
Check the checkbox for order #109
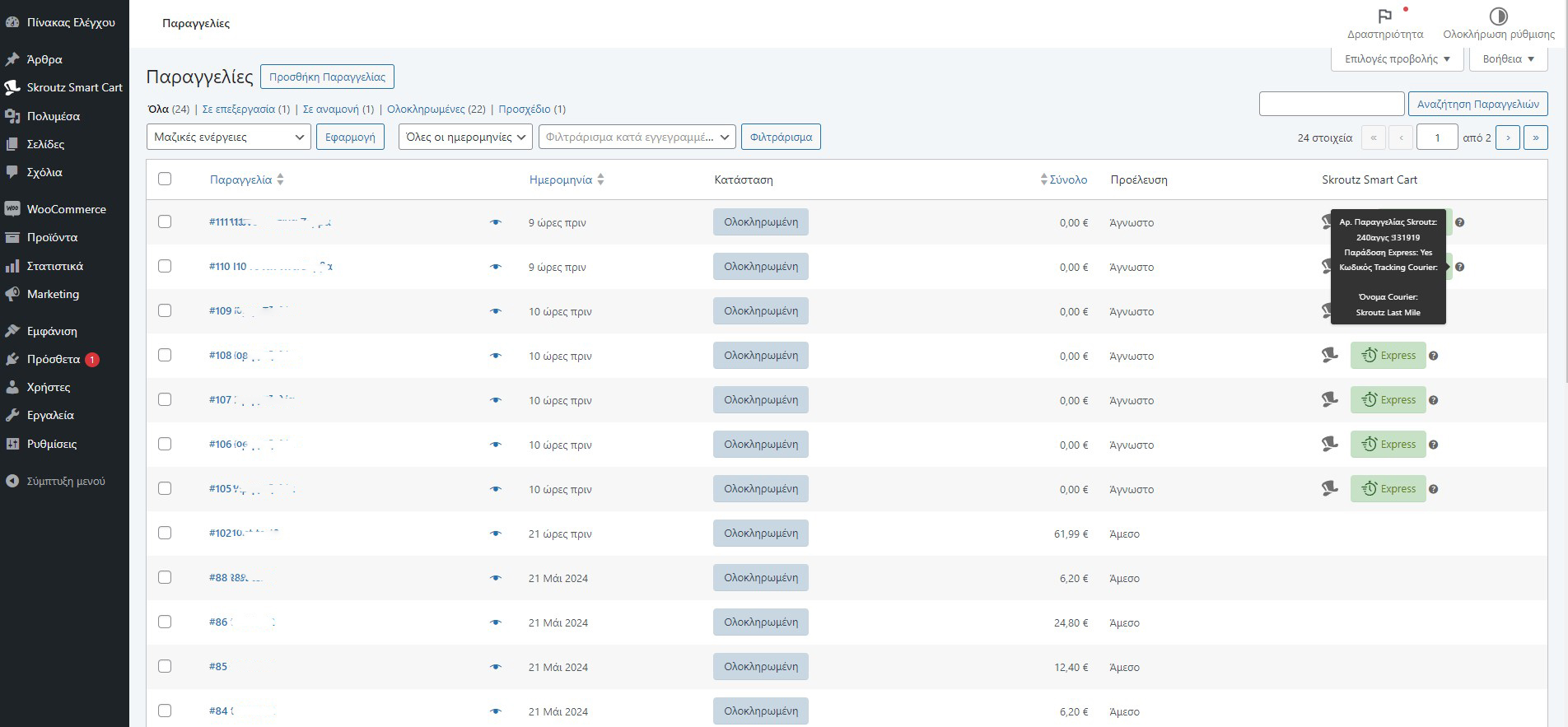[x=165, y=311]
